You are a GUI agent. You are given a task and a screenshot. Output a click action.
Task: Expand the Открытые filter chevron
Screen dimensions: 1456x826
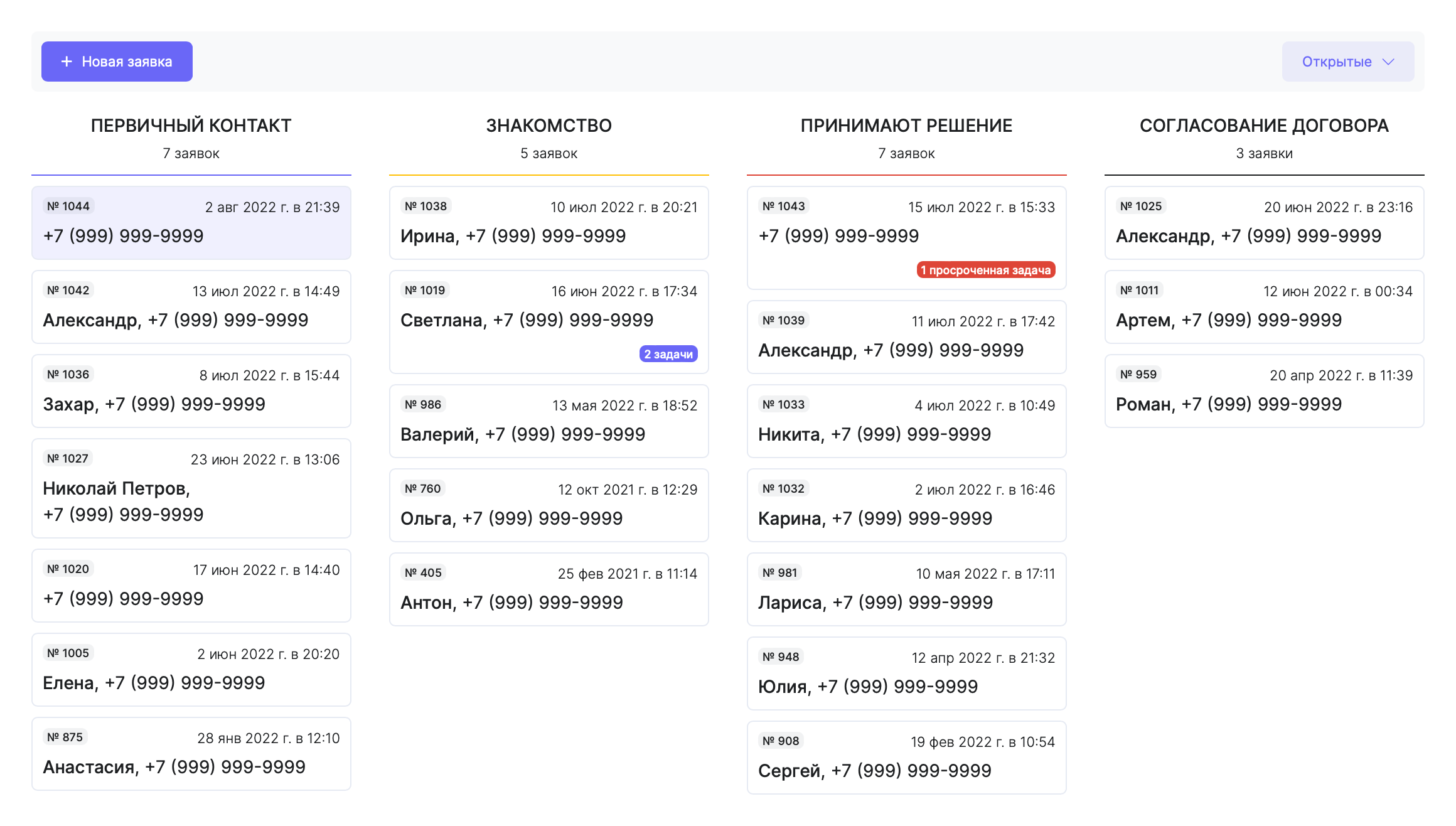click(x=1388, y=62)
